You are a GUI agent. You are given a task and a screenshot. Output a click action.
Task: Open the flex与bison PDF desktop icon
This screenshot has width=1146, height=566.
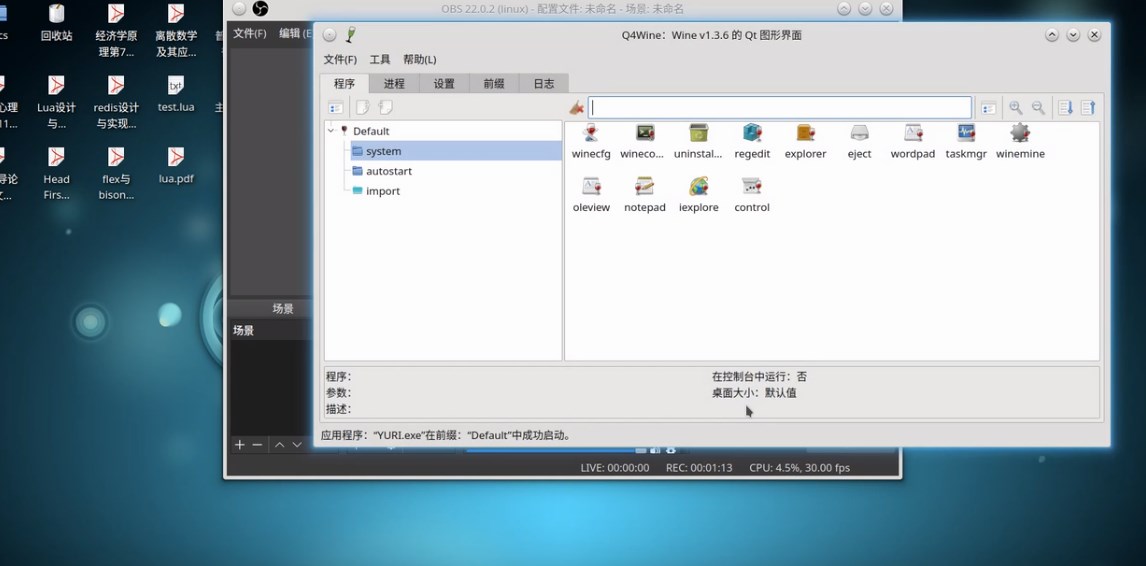(x=115, y=173)
